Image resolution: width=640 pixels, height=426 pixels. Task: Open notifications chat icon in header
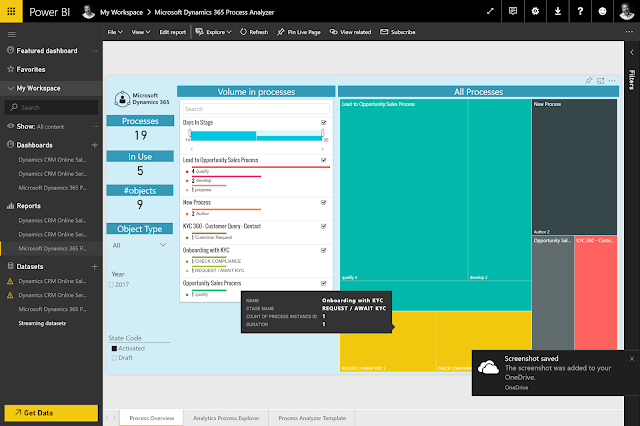pos(513,11)
